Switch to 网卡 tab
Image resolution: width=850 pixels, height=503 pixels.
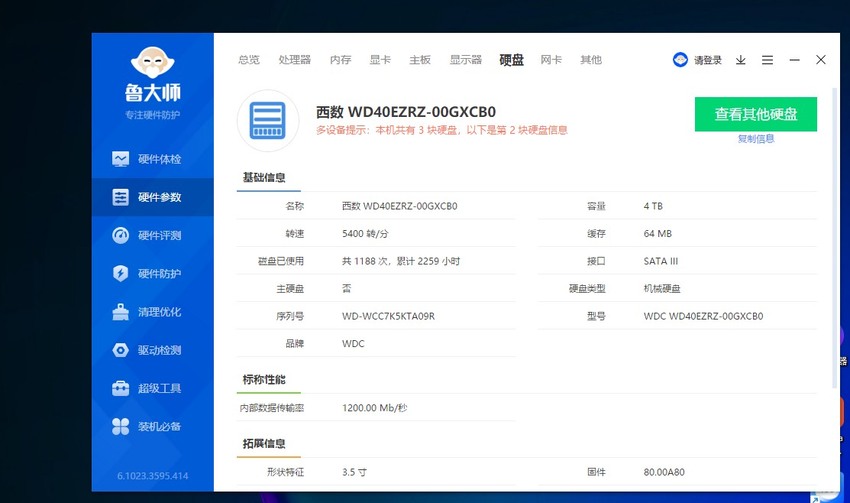point(551,60)
